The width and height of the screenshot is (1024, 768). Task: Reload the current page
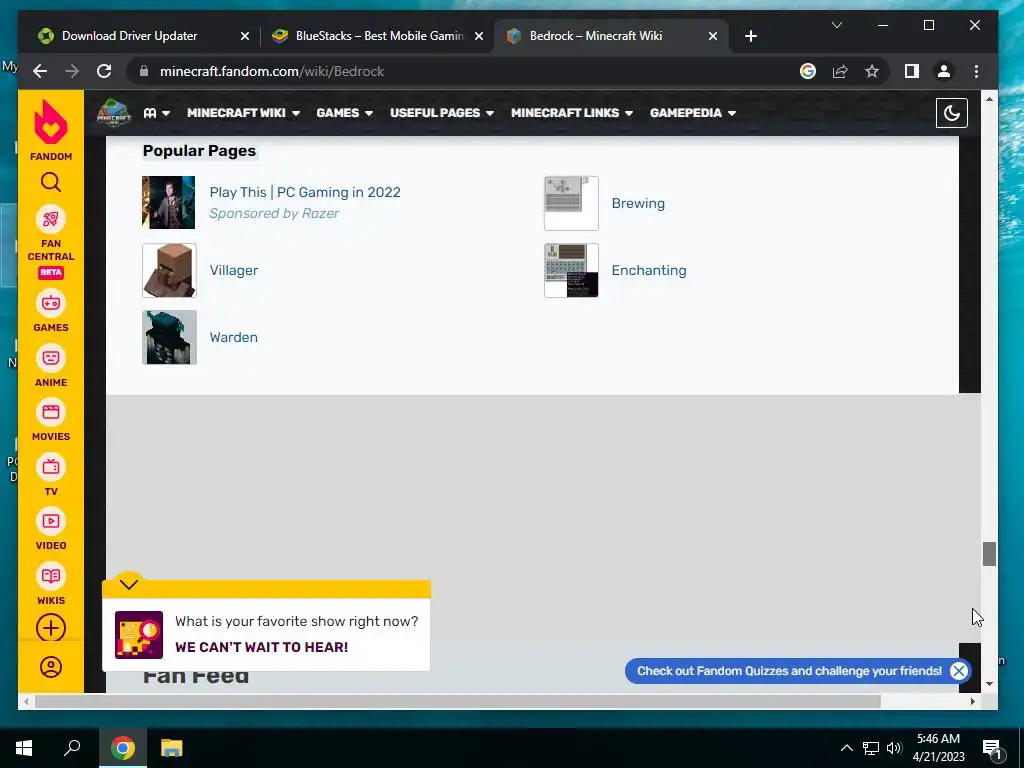pyautogui.click(x=104, y=71)
